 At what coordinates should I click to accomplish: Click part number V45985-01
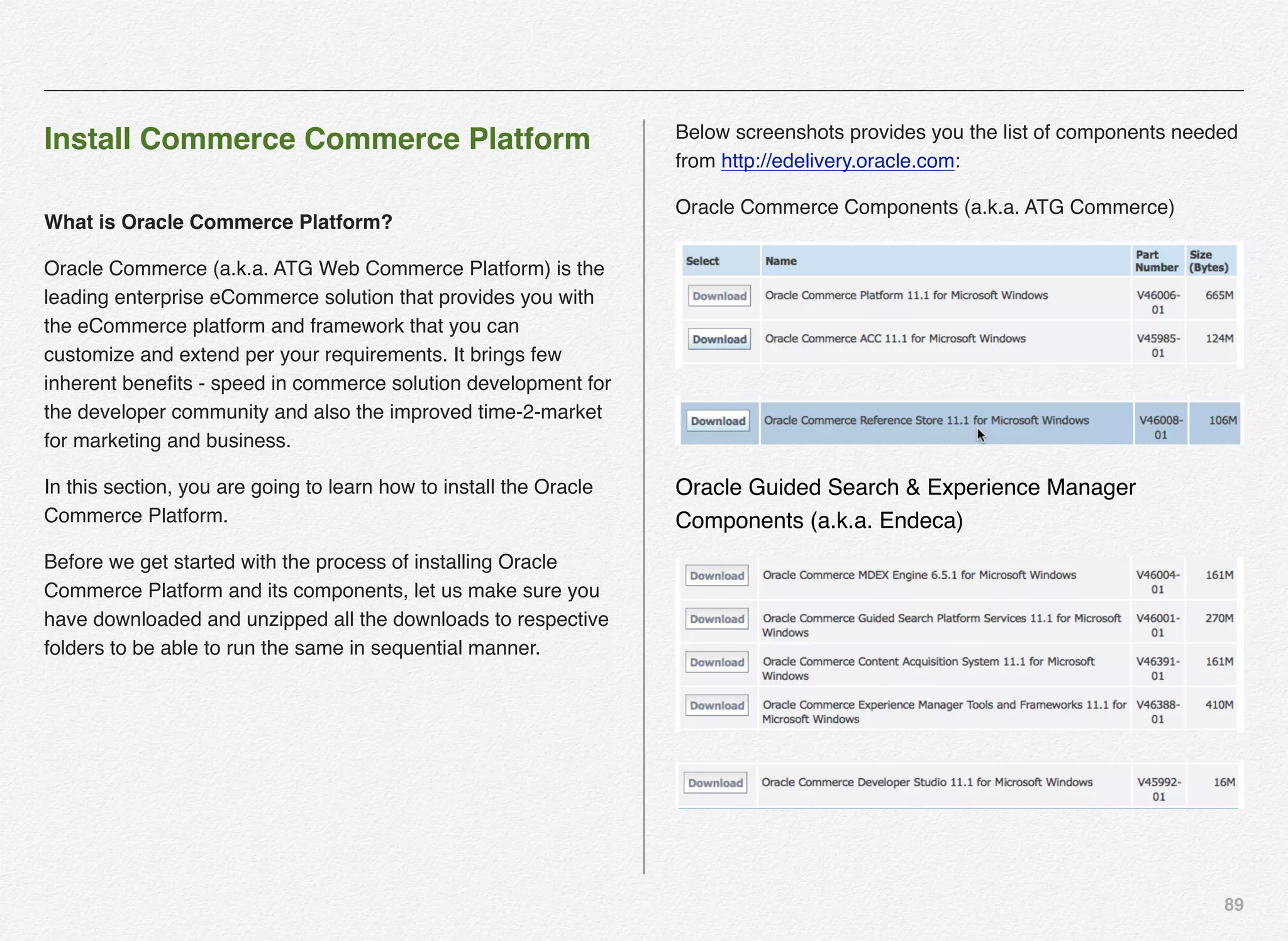click(1158, 346)
